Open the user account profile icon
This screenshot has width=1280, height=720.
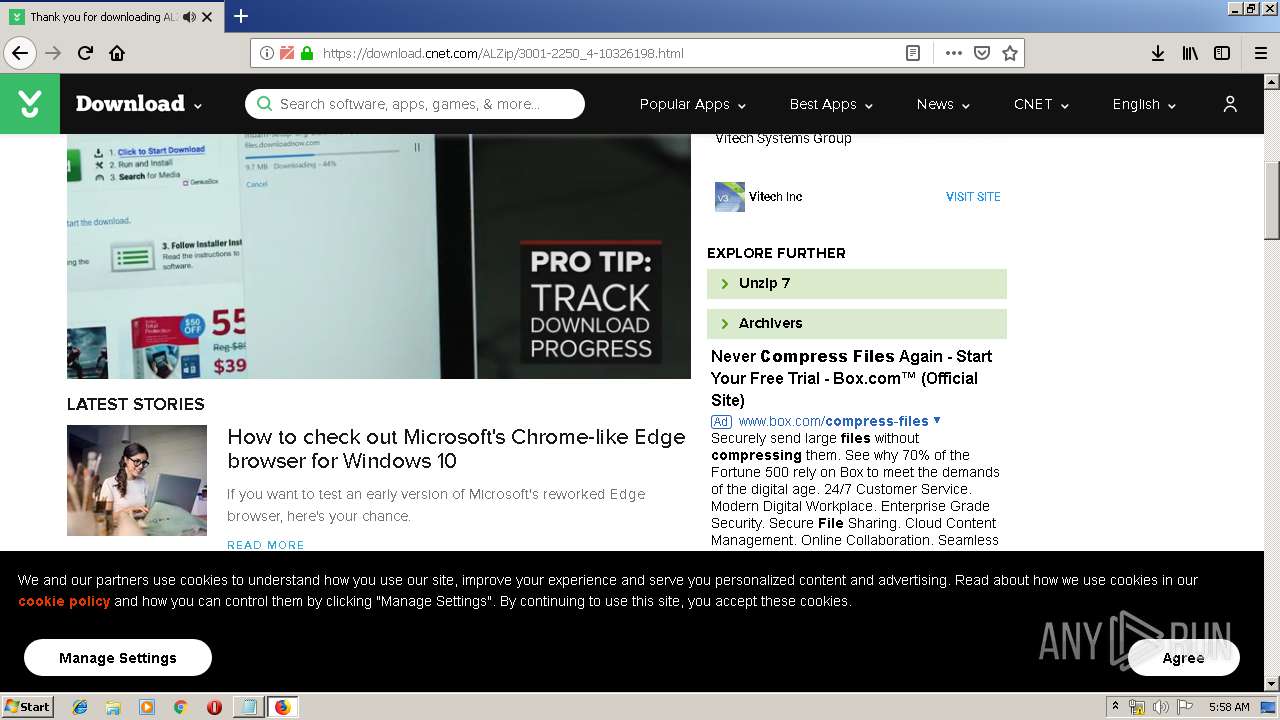pos(1230,104)
